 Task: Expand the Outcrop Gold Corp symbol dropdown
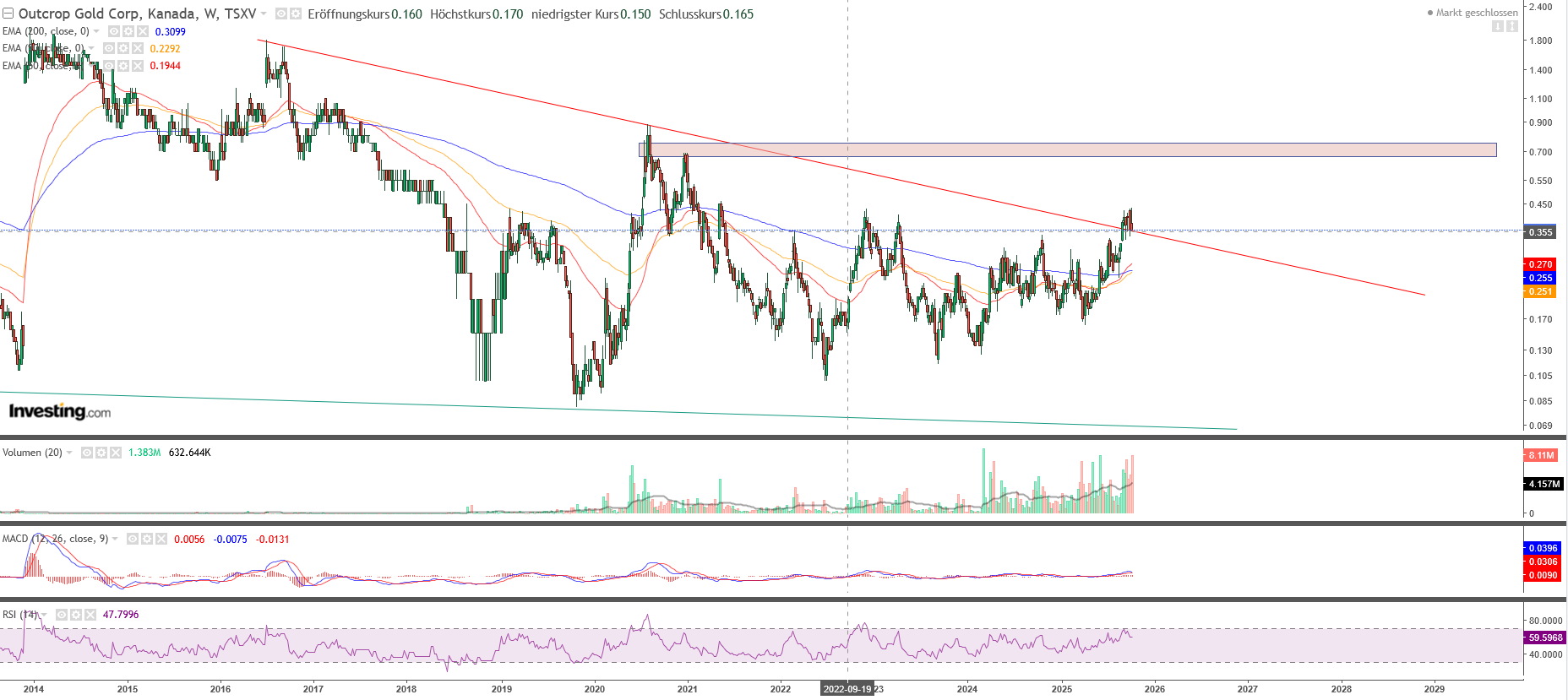pos(264,14)
